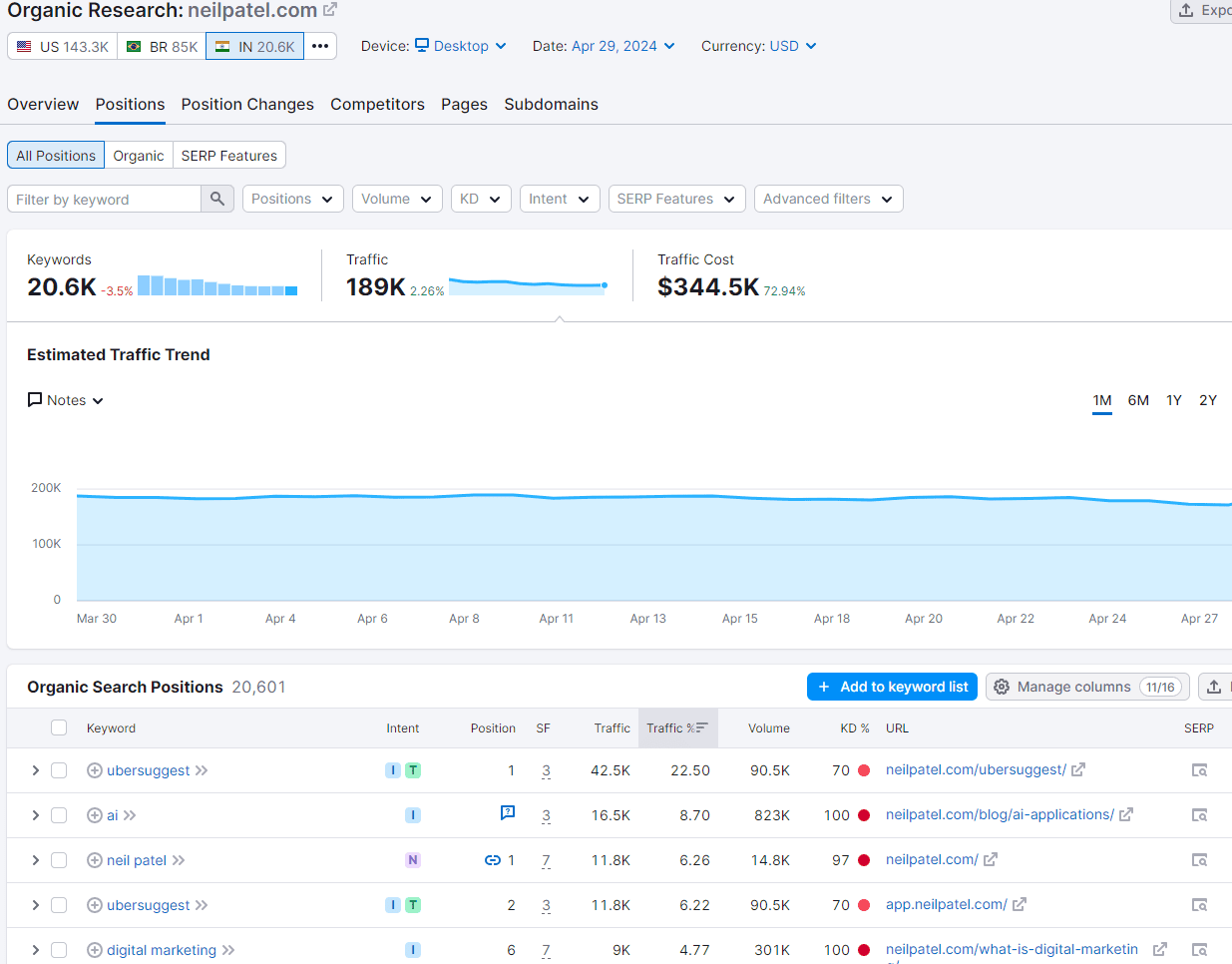Click the Add to keyword list button

[x=892, y=687]
